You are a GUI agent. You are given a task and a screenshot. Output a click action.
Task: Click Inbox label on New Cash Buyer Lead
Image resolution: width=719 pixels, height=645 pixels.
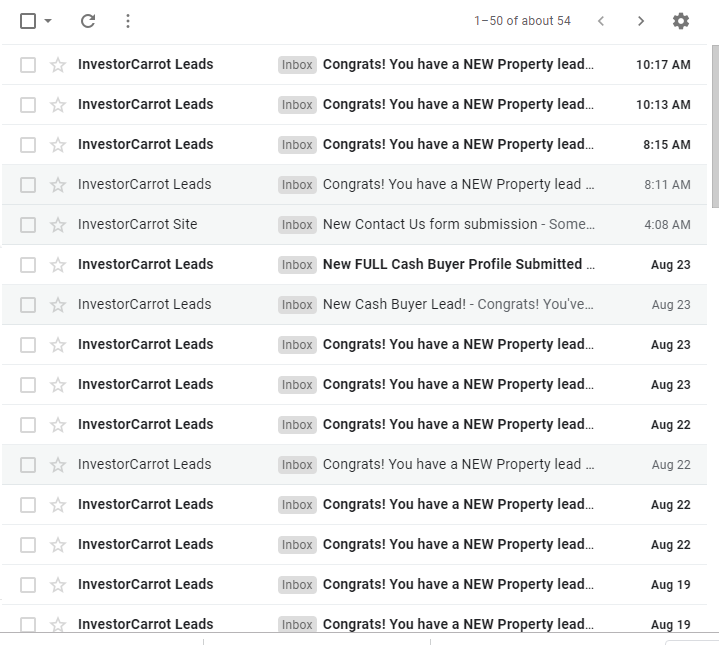[x=297, y=305]
